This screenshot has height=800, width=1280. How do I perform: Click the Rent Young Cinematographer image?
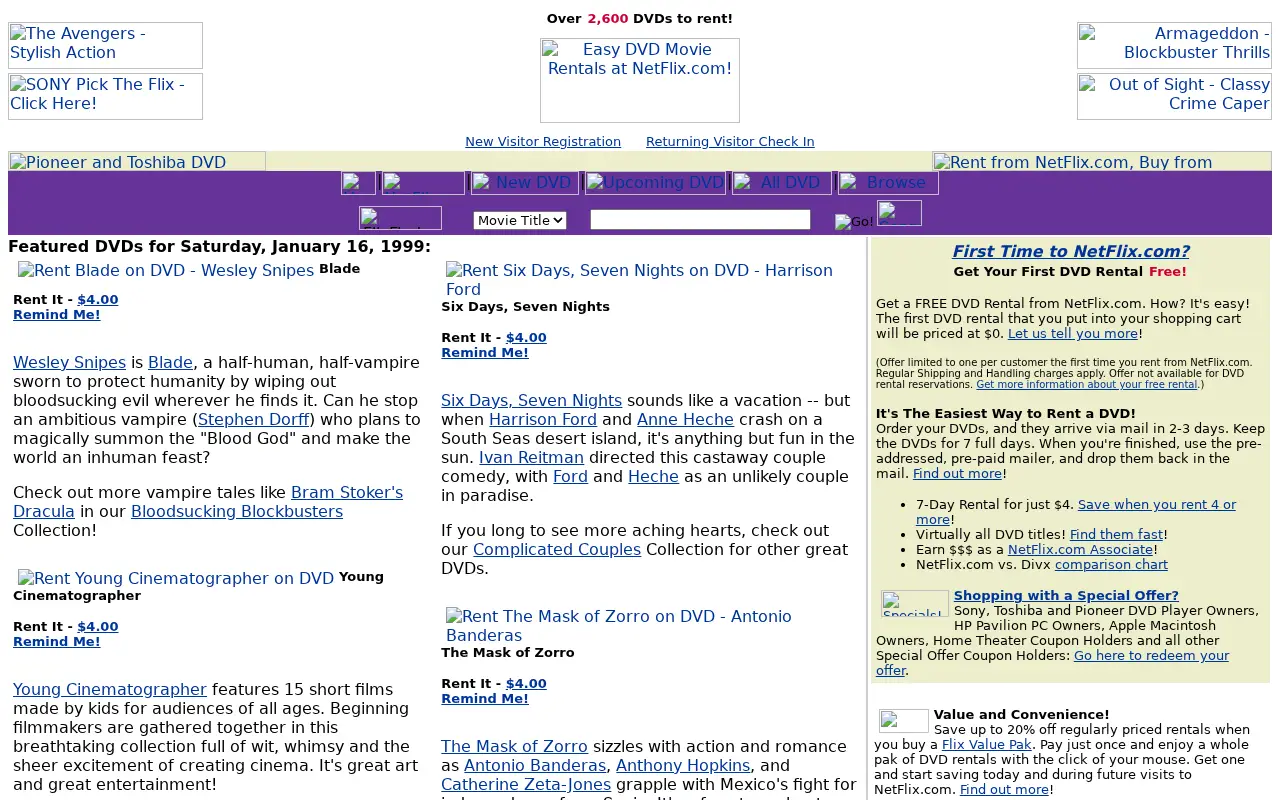[x=176, y=578]
